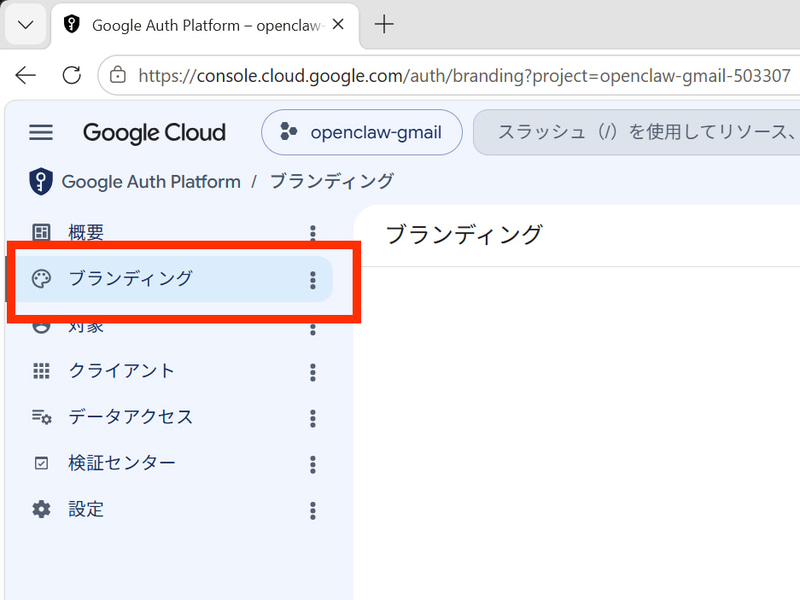Go back with the browser back arrow
The height and width of the screenshot is (600, 800).
(26, 76)
